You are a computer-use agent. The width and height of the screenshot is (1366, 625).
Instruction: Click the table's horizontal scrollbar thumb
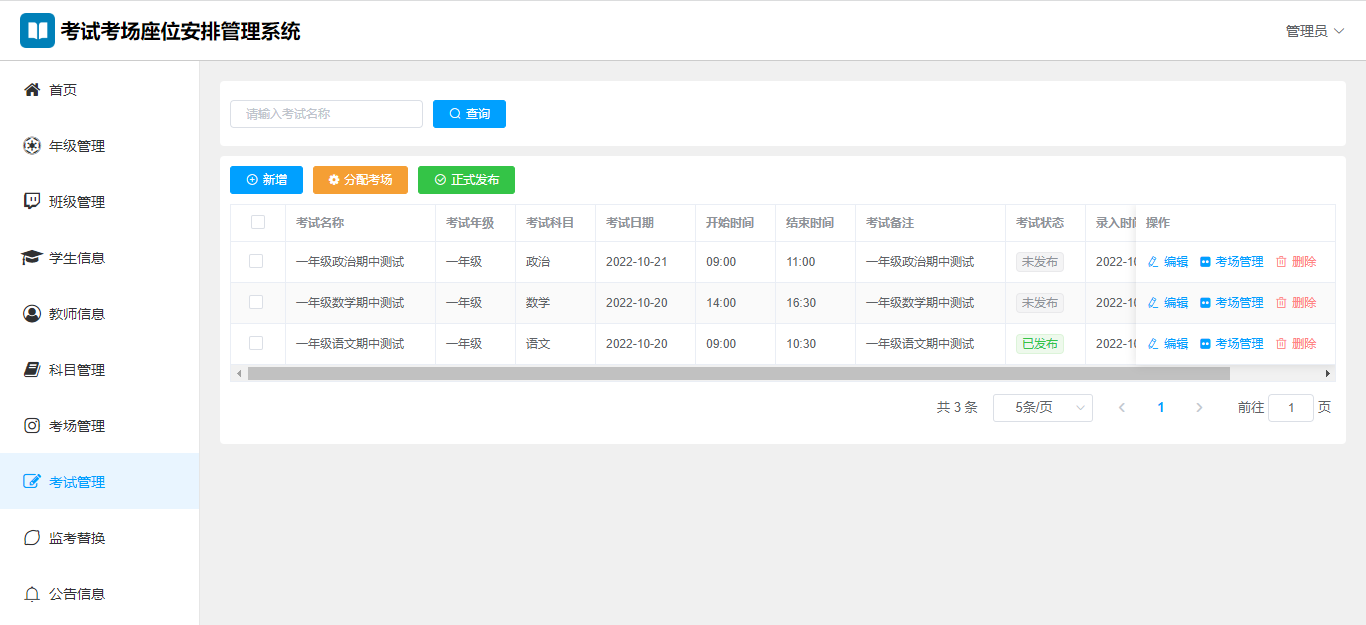point(738,374)
